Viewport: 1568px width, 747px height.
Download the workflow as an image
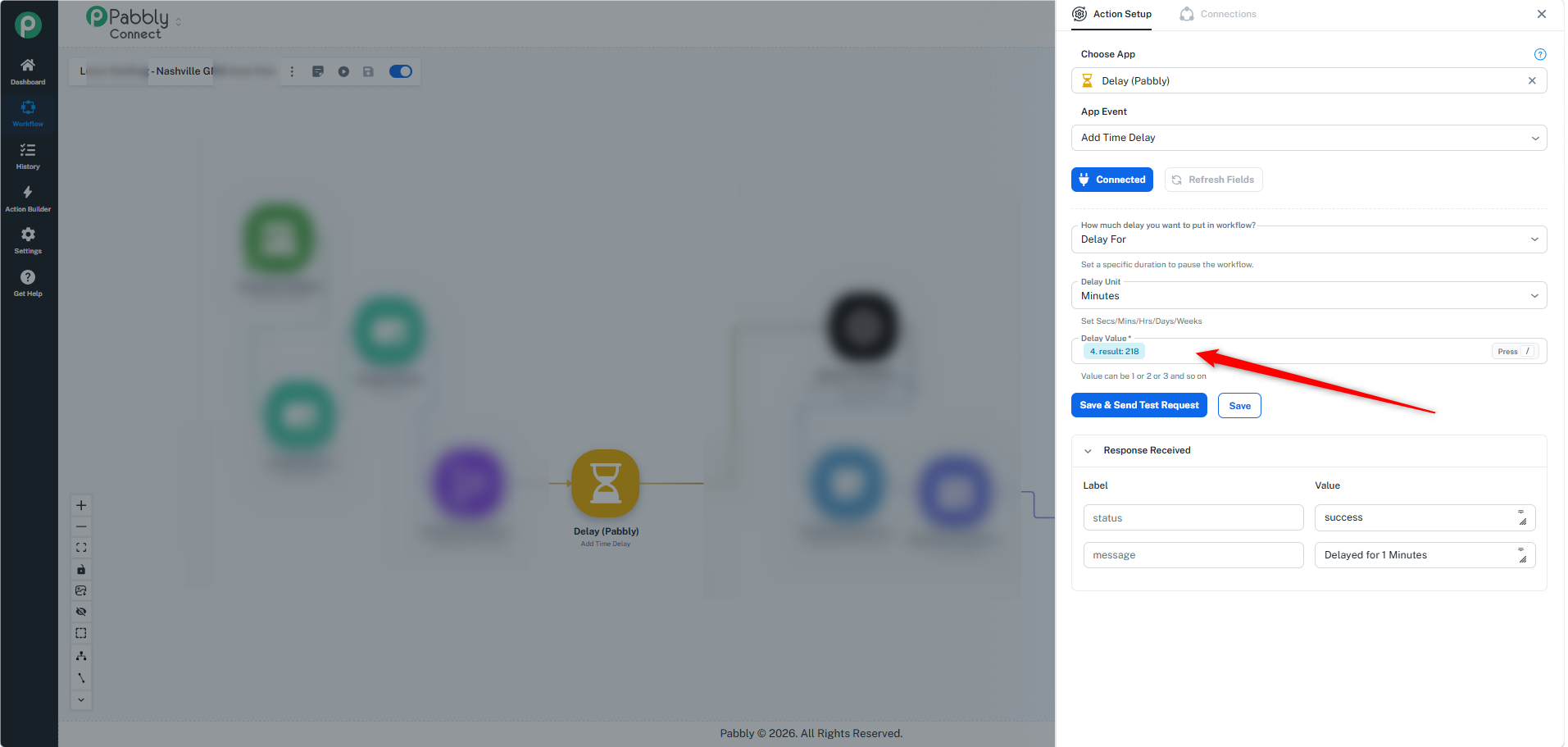click(x=81, y=590)
